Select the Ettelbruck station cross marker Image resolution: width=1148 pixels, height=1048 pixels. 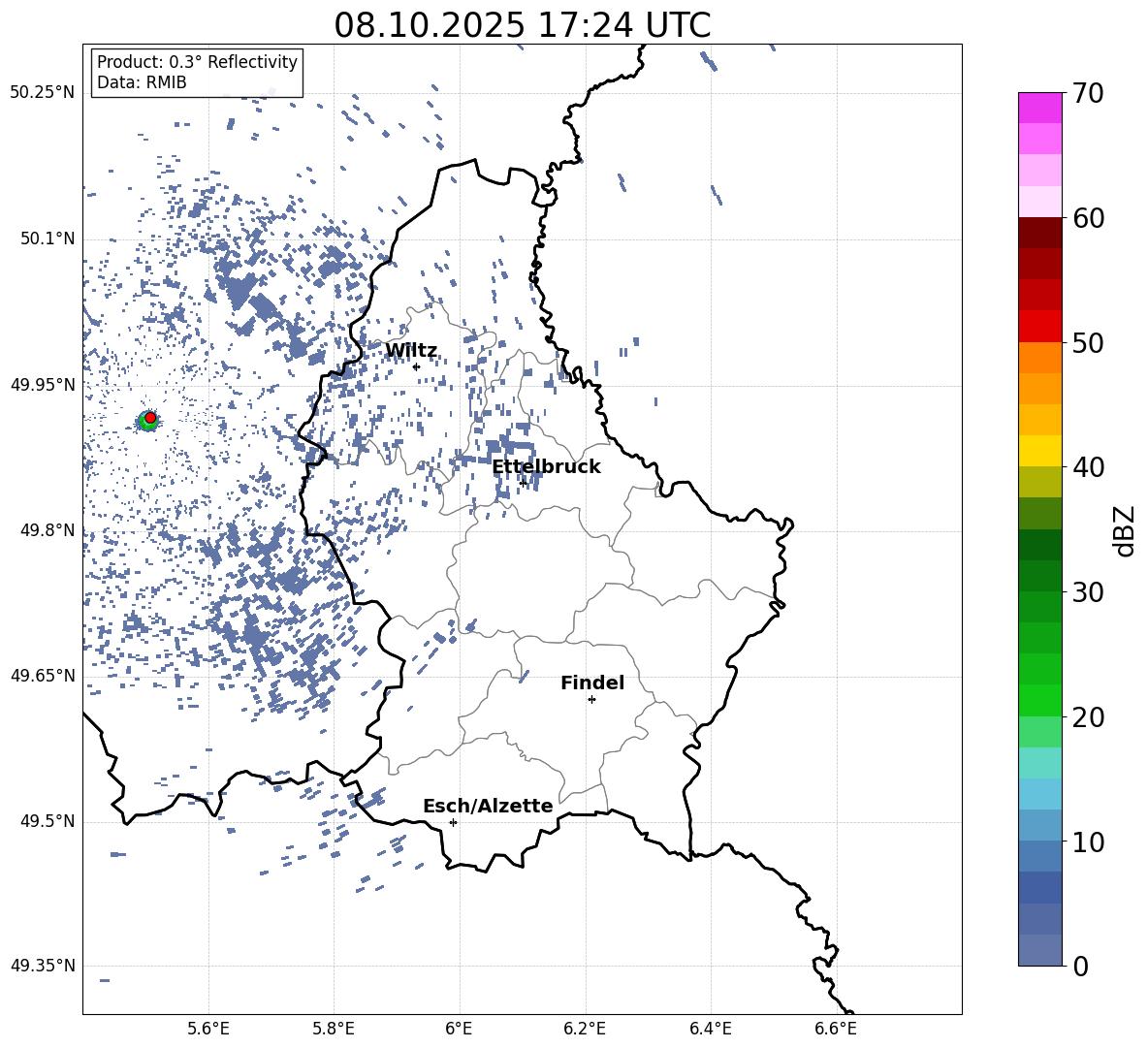point(523,482)
